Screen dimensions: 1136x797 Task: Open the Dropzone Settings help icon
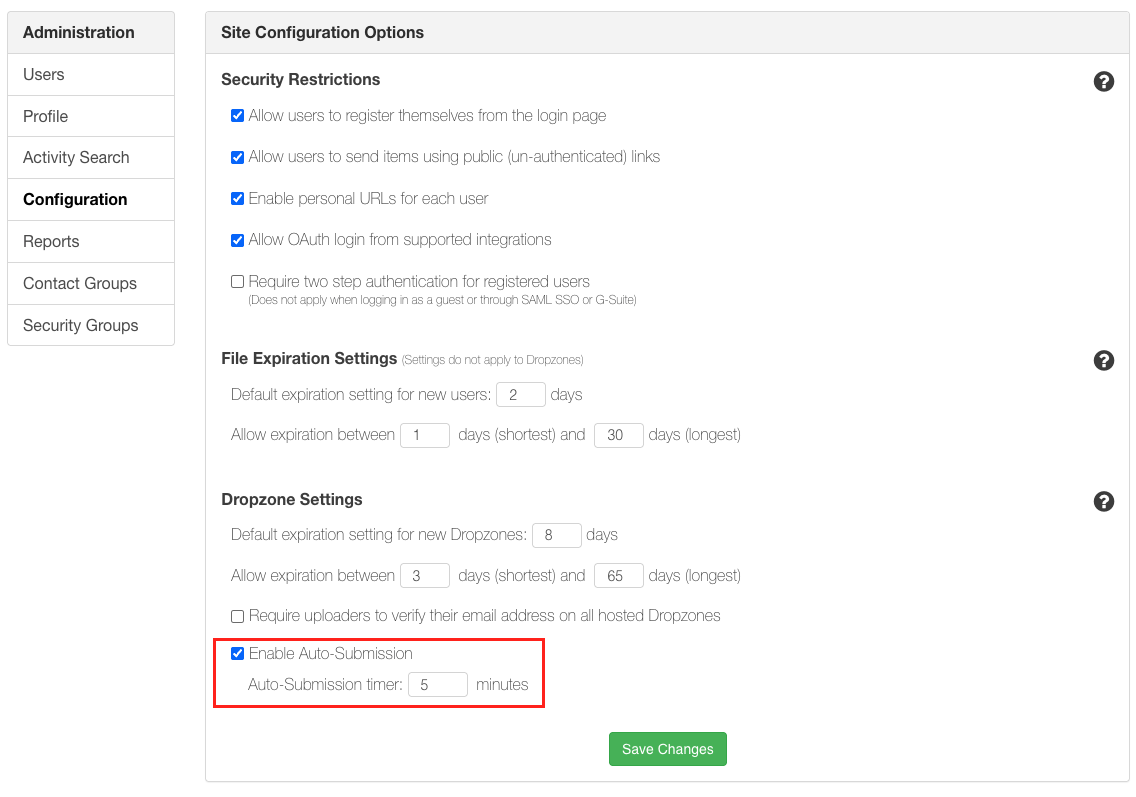pyautogui.click(x=1104, y=501)
